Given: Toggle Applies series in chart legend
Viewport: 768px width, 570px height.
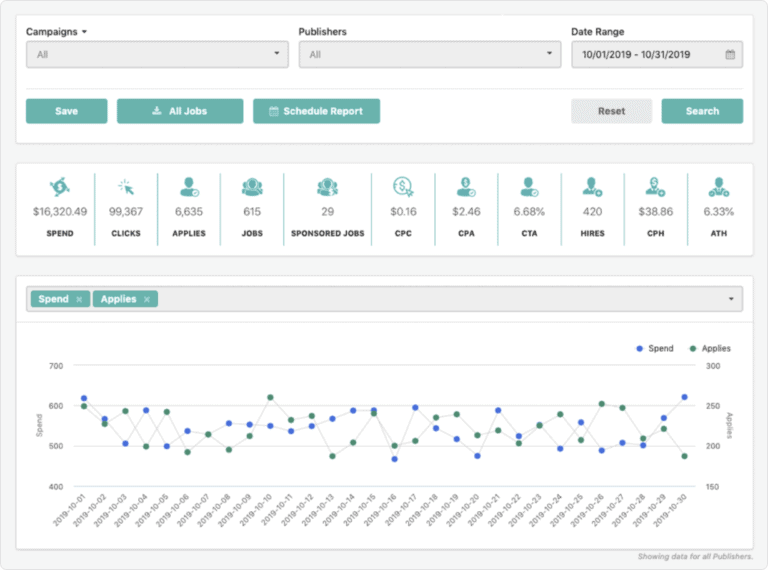Looking at the screenshot, I should click(x=710, y=349).
